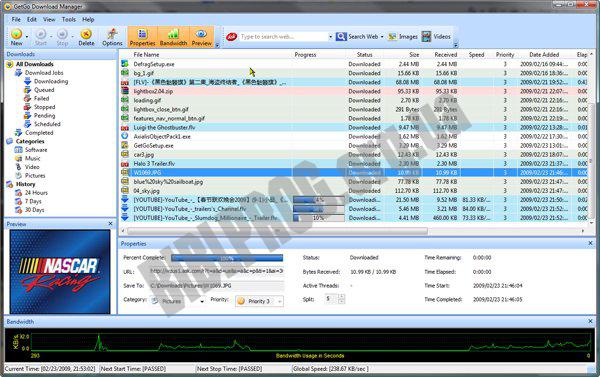600x377 pixels.
Task: Click the New download toolbar icon
Action: click(x=16, y=37)
